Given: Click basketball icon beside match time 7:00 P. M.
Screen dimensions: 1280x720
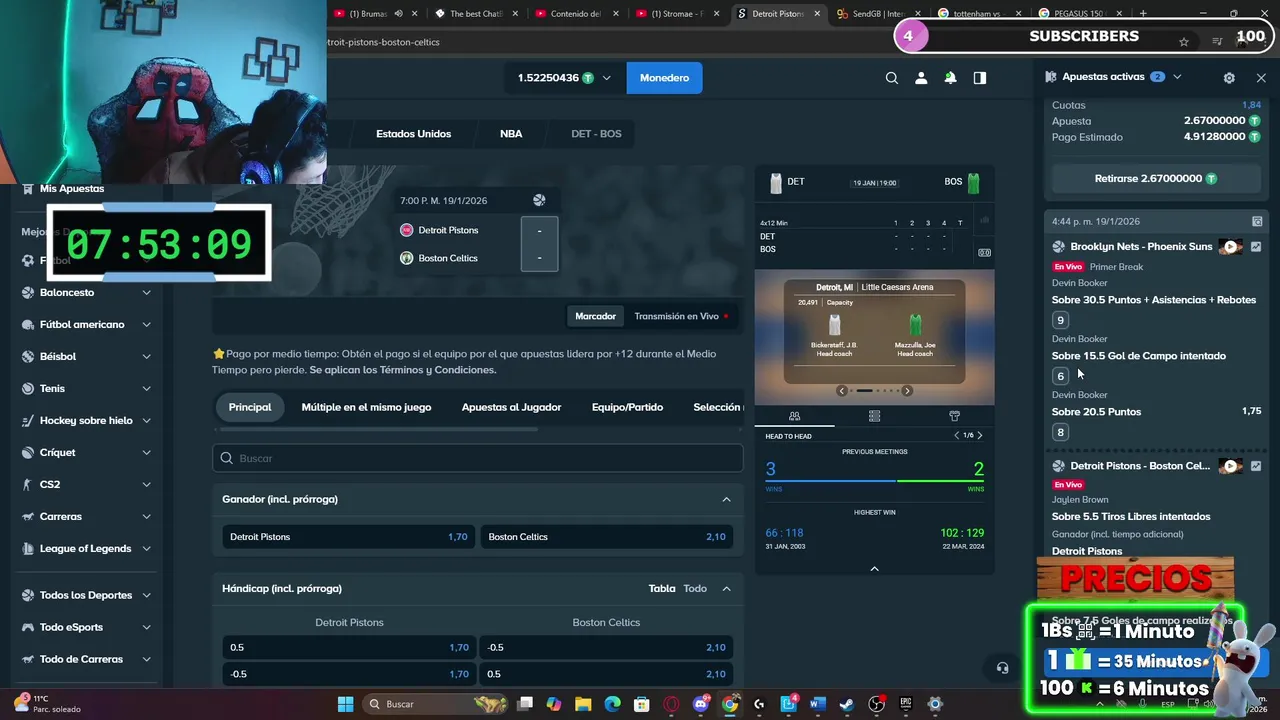Looking at the screenshot, I should click(539, 200).
